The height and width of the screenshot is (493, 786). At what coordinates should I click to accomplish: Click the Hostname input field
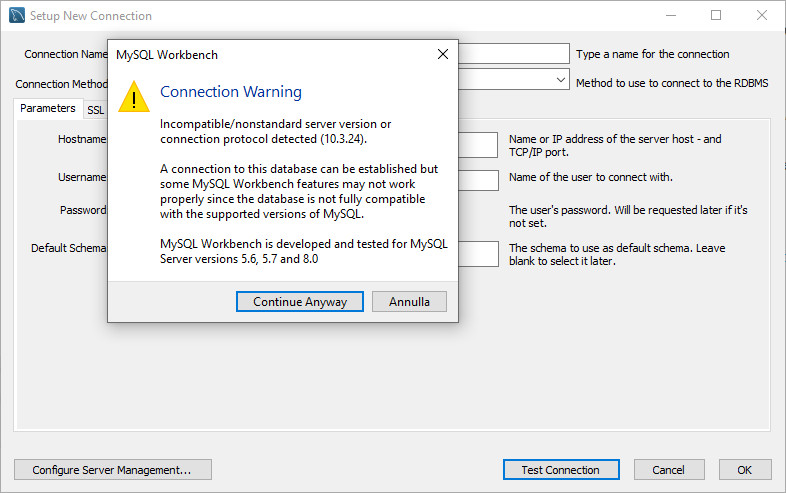(478, 145)
